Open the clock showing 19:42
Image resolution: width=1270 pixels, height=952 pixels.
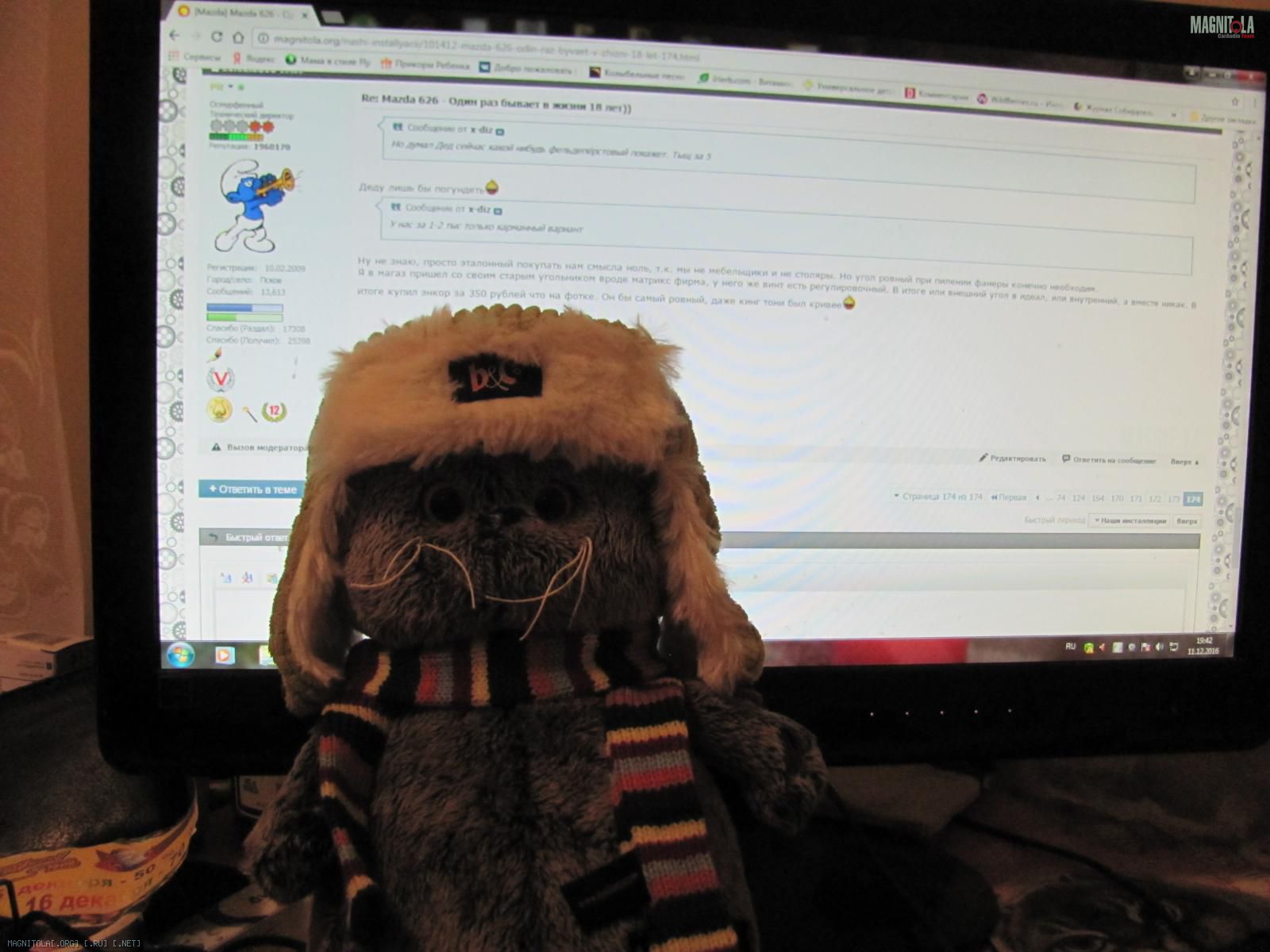(x=1203, y=645)
